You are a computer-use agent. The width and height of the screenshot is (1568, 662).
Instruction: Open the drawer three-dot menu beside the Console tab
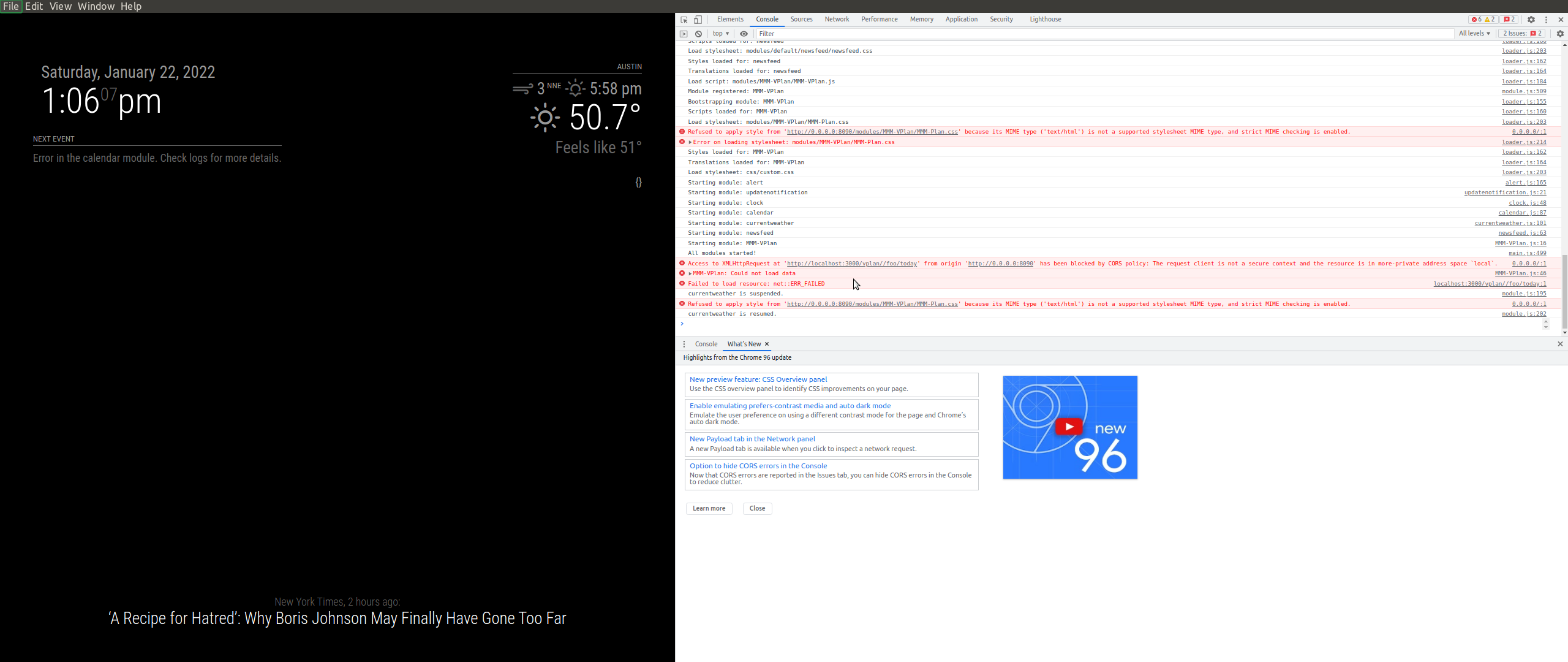point(684,344)
